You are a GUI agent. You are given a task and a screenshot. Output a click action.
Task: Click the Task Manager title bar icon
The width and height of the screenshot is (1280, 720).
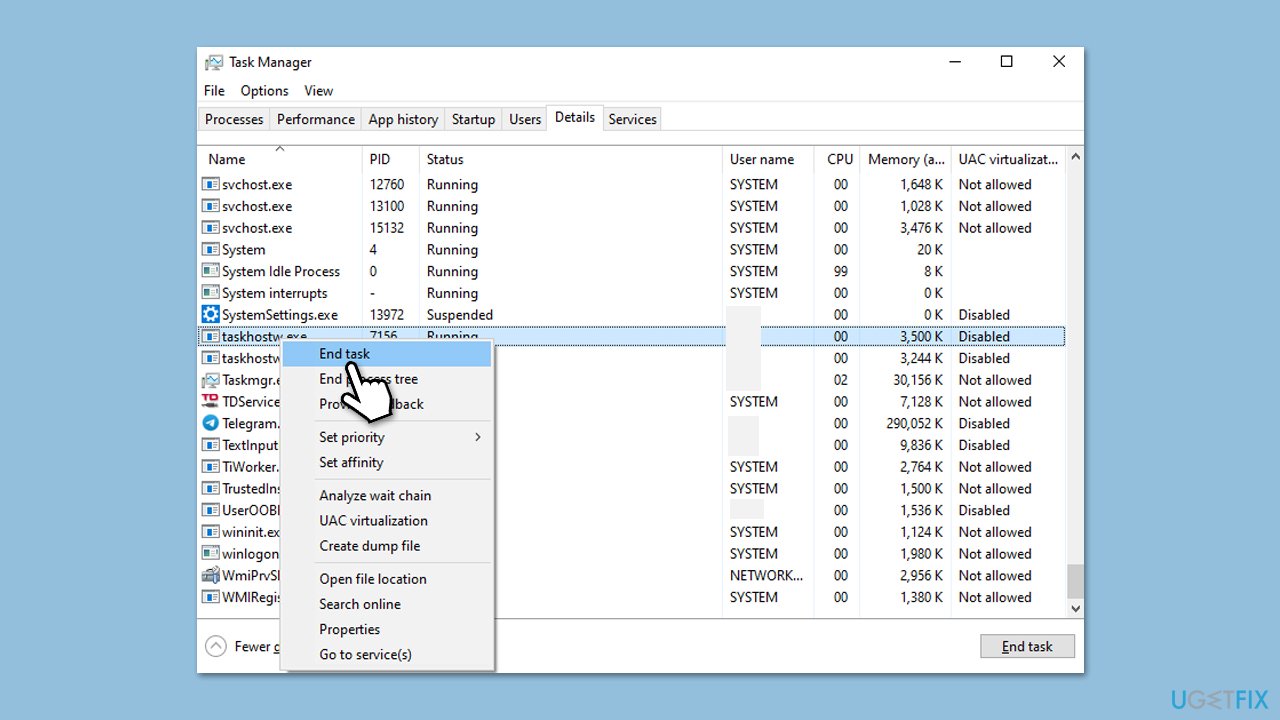pyautogui.click(x=214, y=62)
